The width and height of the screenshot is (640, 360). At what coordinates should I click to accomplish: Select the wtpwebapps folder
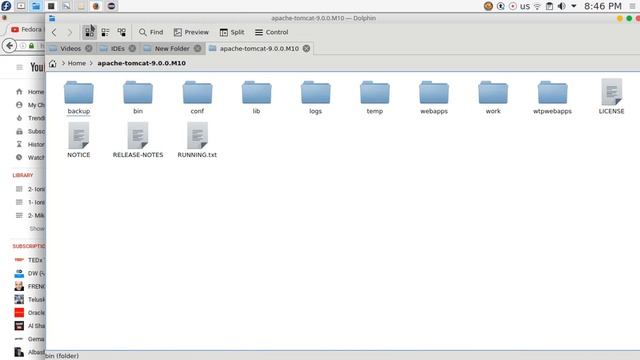click(552, 98)
